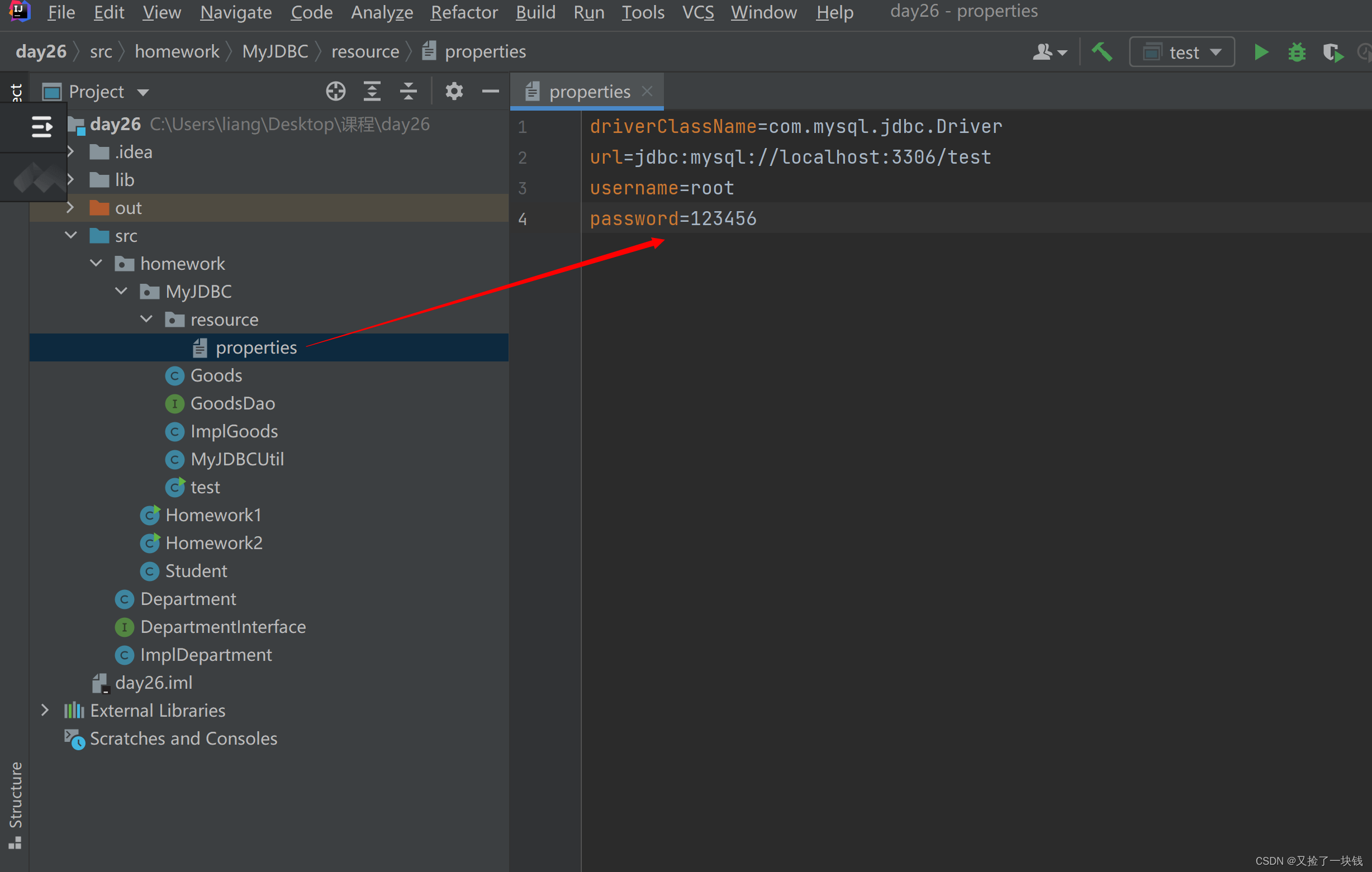Run test with coverage
This screenshot has height=872, width=1372.
[x=1333, y=52]
